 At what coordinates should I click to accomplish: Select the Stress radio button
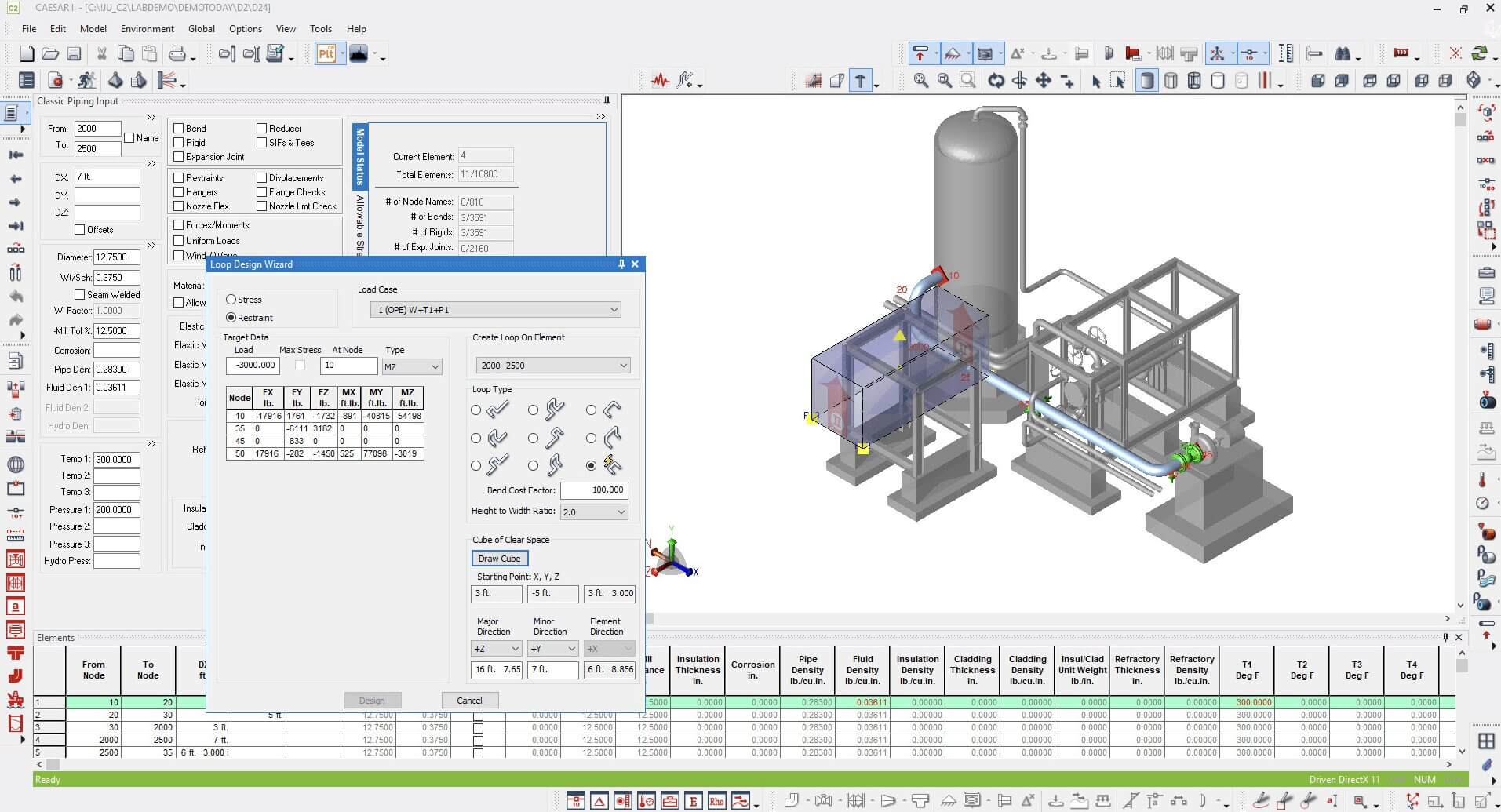point(231,300)
